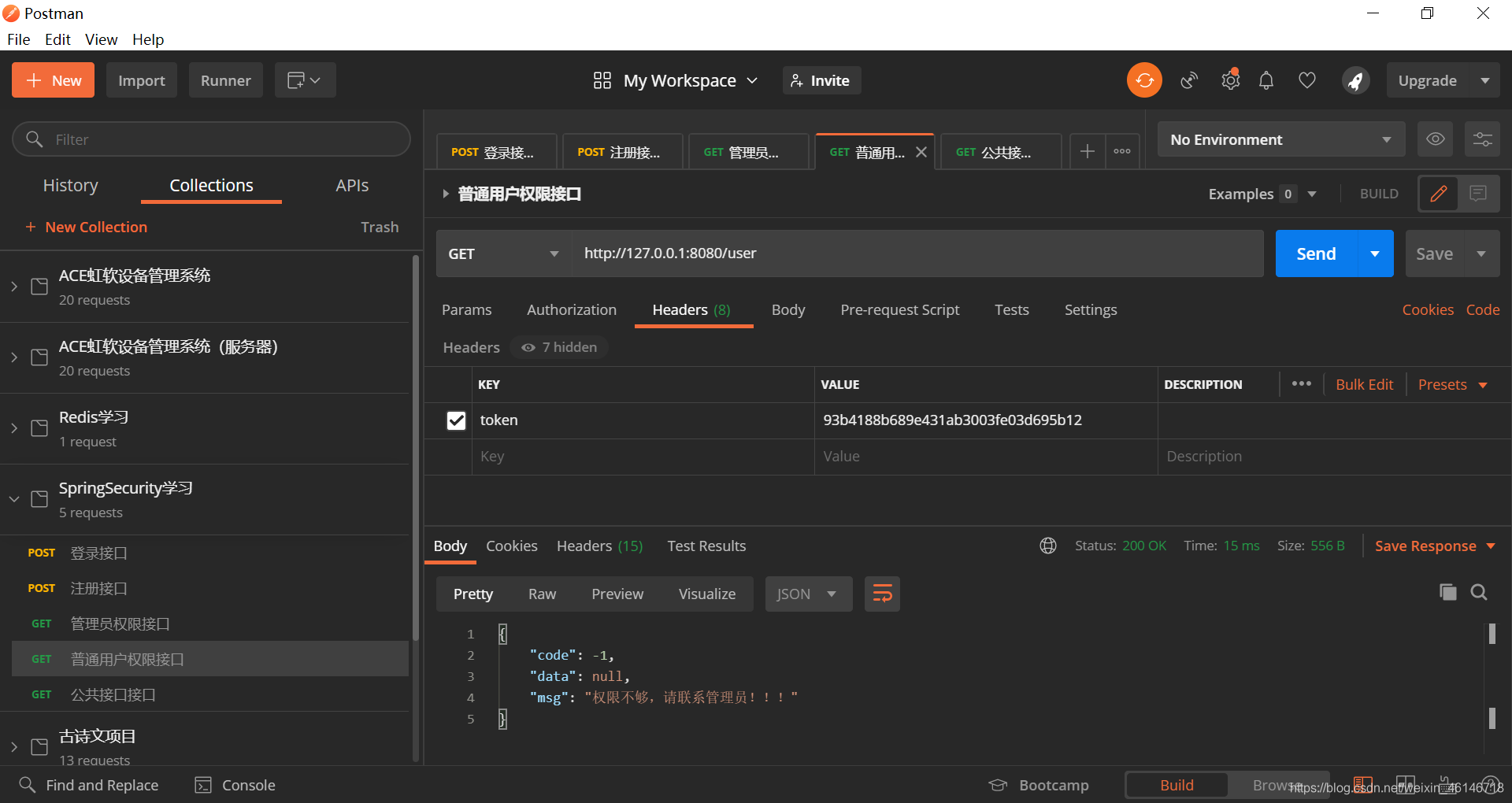Click the sidebar Filter field
Image resolution: width=1512 pixels, height=803 pixels.
coord(211,139)
